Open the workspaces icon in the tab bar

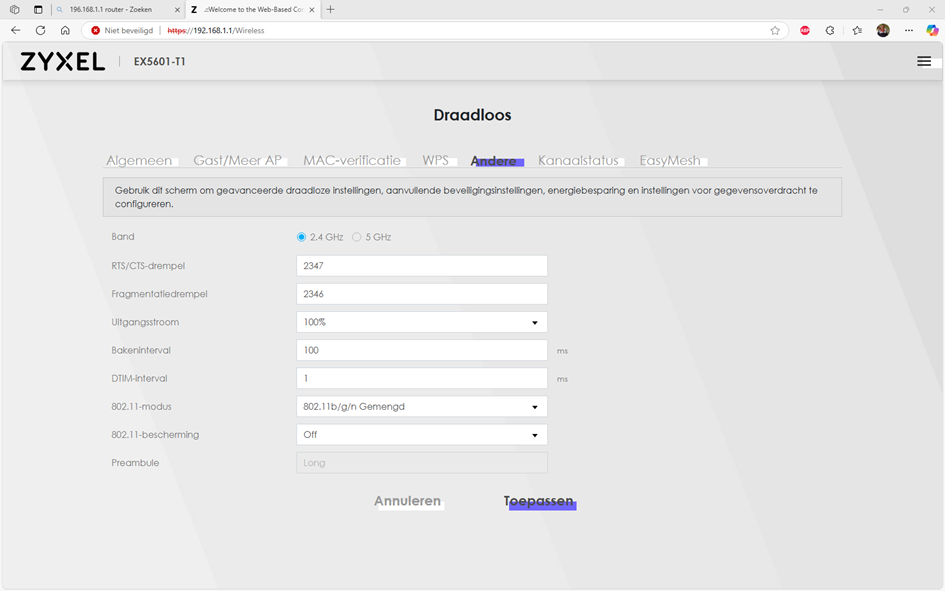14,10
